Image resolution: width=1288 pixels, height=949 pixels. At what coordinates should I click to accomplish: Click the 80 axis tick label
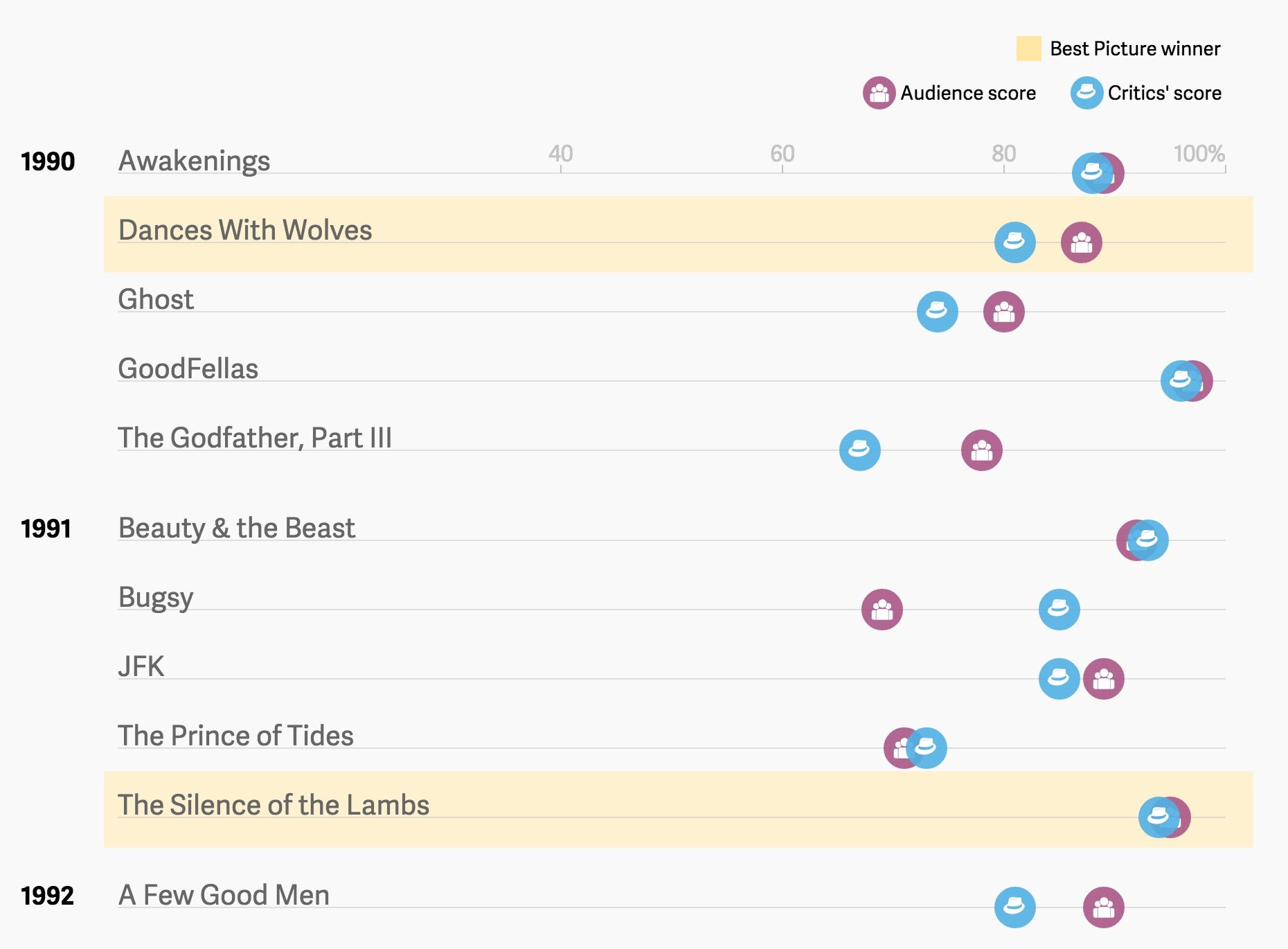(x=1003, y=153)
